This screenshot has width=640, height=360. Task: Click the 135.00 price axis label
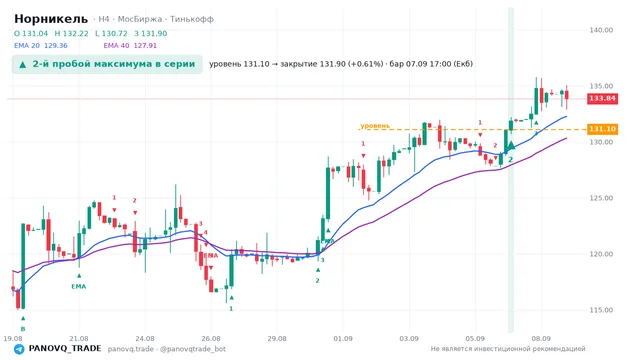click(x=601, y=86)
